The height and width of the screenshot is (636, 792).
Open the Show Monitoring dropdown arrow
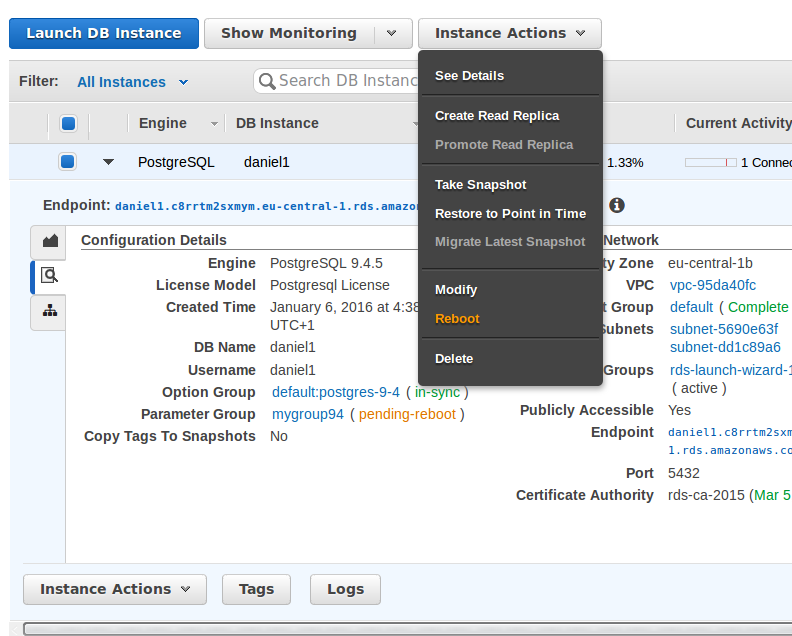[x=391, y=33]
